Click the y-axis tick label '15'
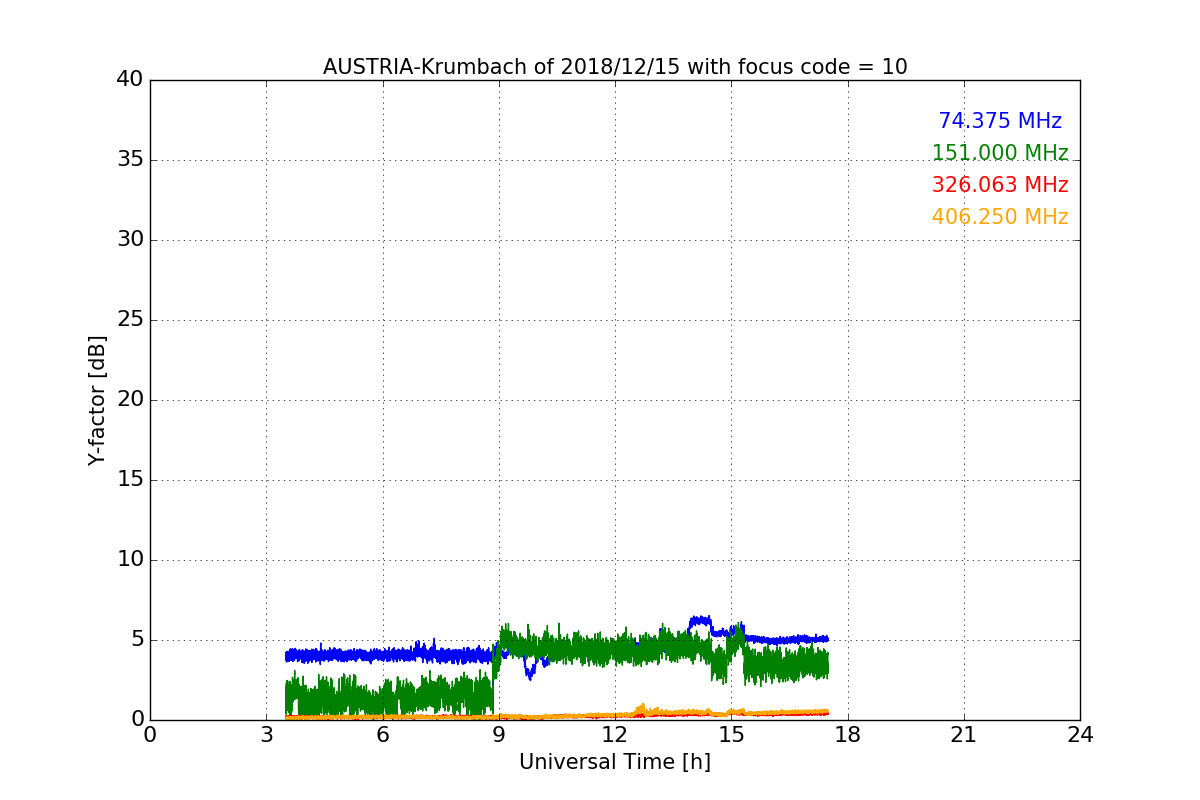 130,480
